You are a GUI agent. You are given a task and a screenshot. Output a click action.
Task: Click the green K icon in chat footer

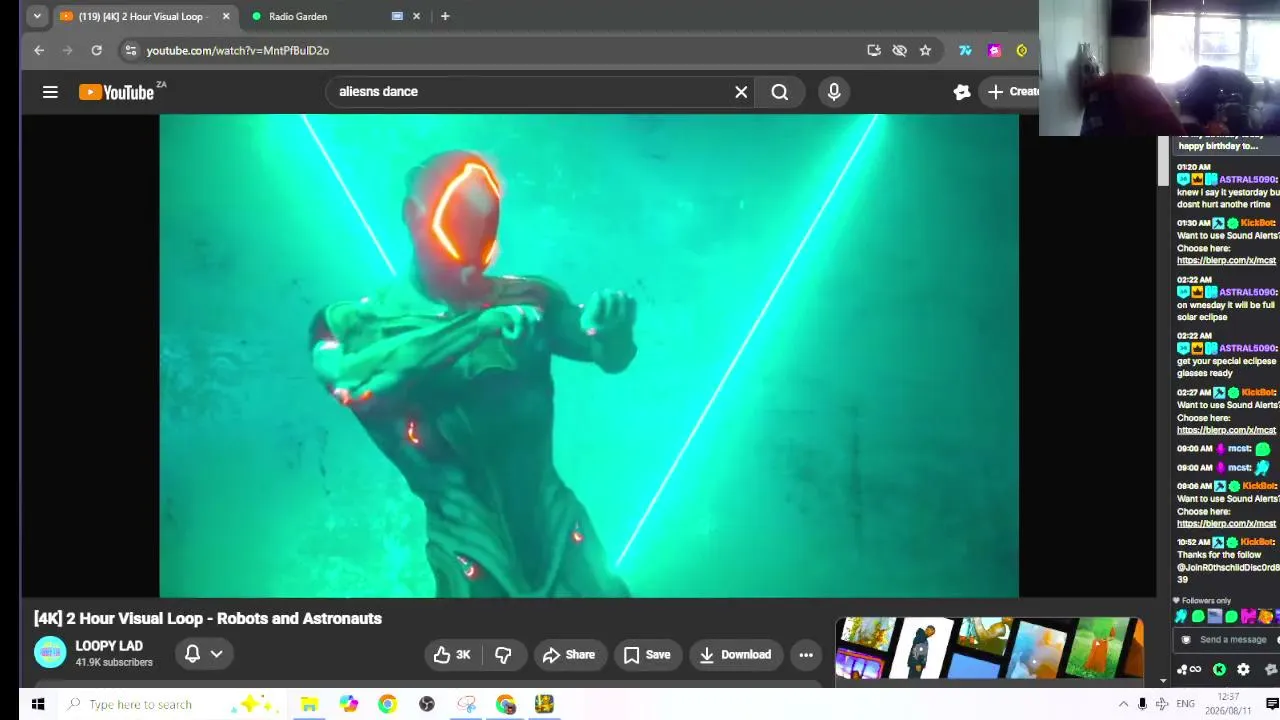click(1219, 670)
